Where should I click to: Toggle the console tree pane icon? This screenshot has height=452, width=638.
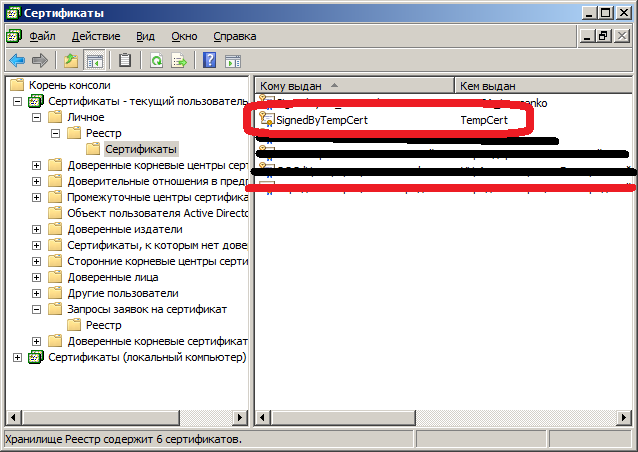click(94, 61)
